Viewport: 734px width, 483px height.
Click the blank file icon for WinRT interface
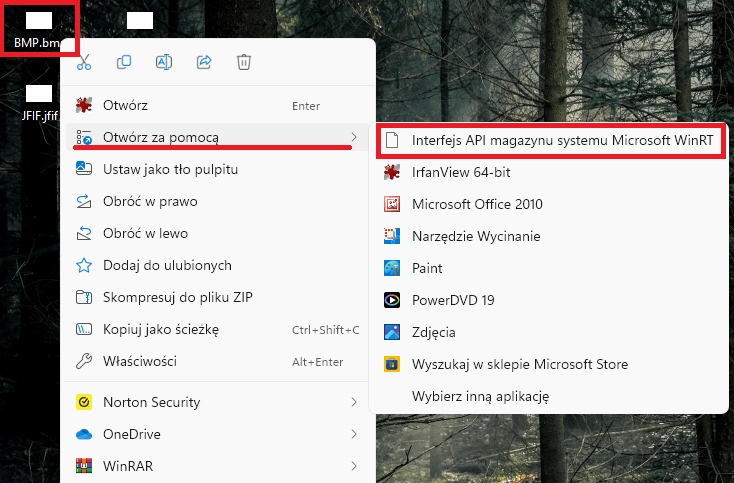click(x=392, y=140)
